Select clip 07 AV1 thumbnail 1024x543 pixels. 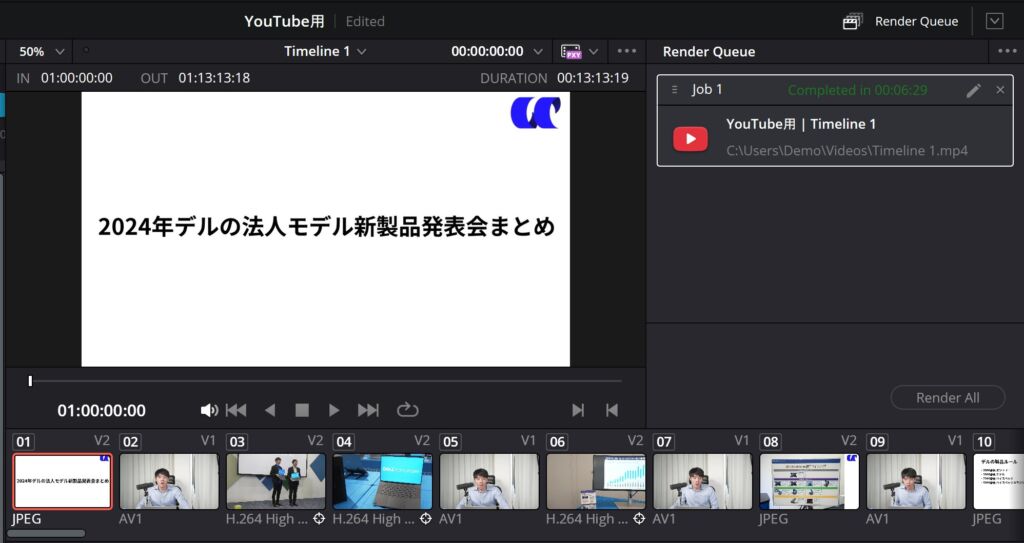click(x=703, y=482)
